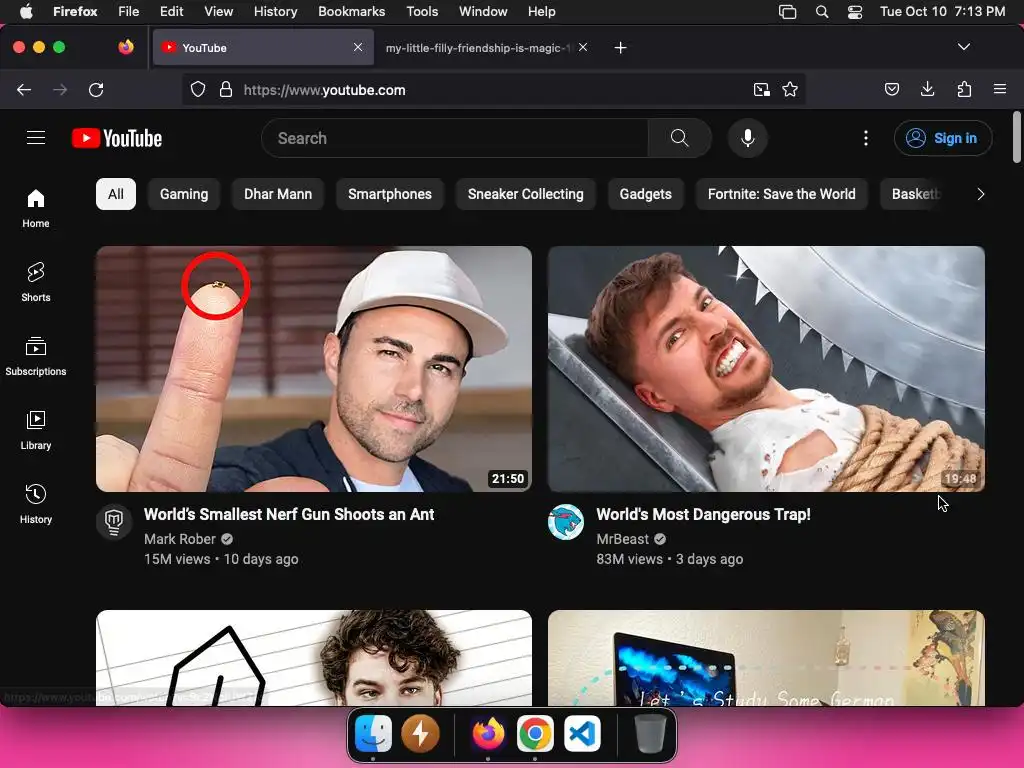The width and height of the screenshot is (1024, 768).
Task: Open the Tools menu
Action: click(422, 12)
